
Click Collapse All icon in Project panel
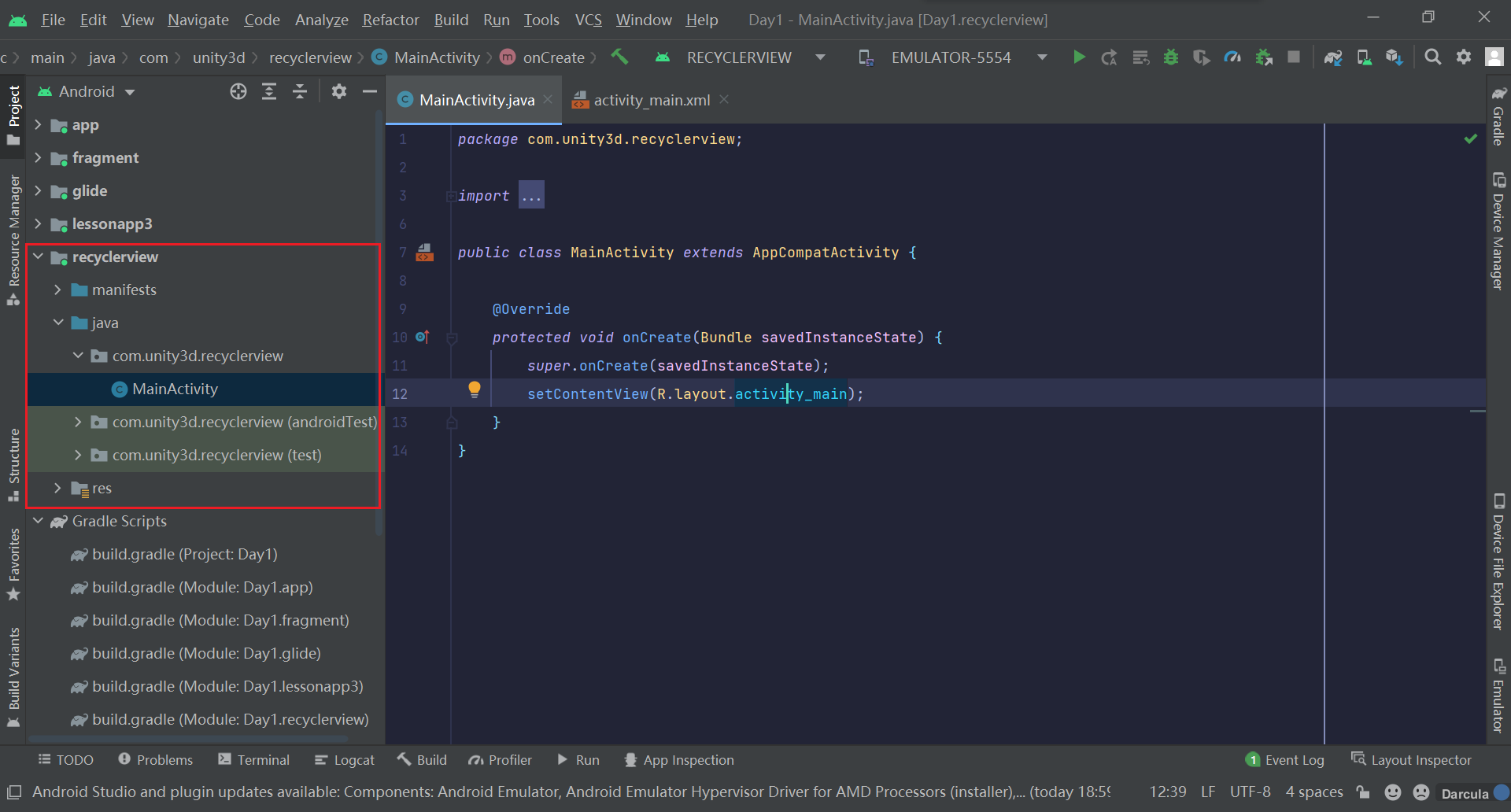pos(300,92)
